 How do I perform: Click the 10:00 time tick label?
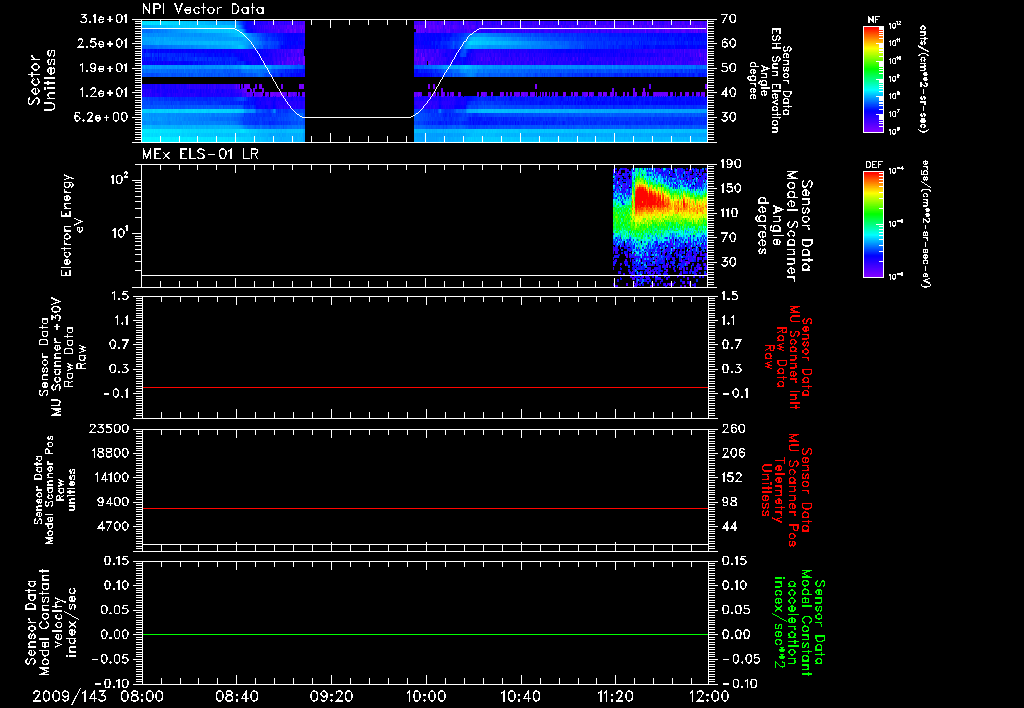click(x=426, y=696)
